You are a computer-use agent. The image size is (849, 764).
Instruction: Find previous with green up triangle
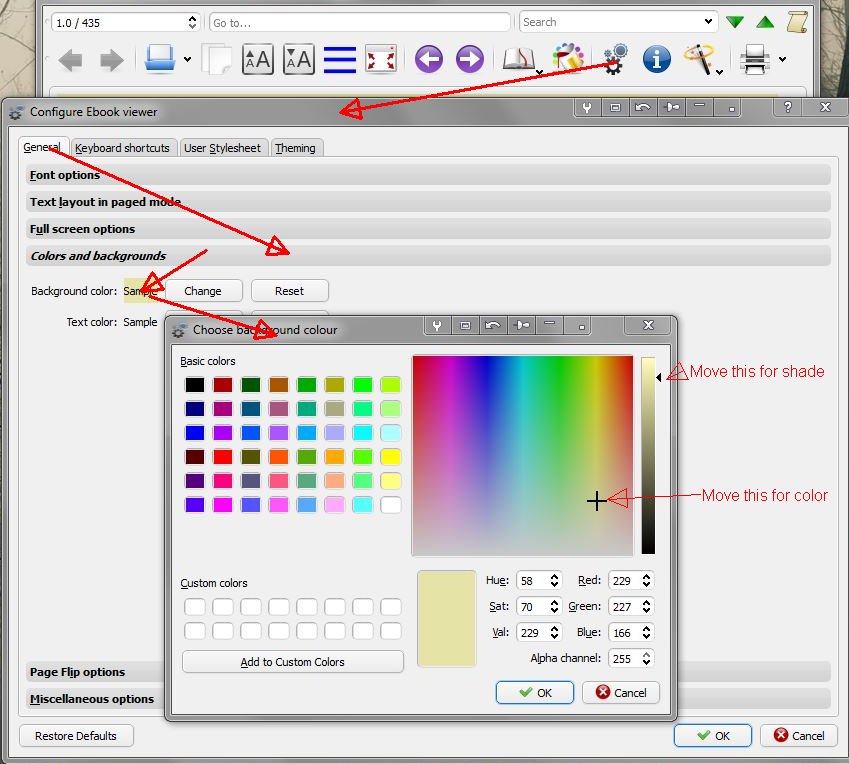tap(765, 22)
